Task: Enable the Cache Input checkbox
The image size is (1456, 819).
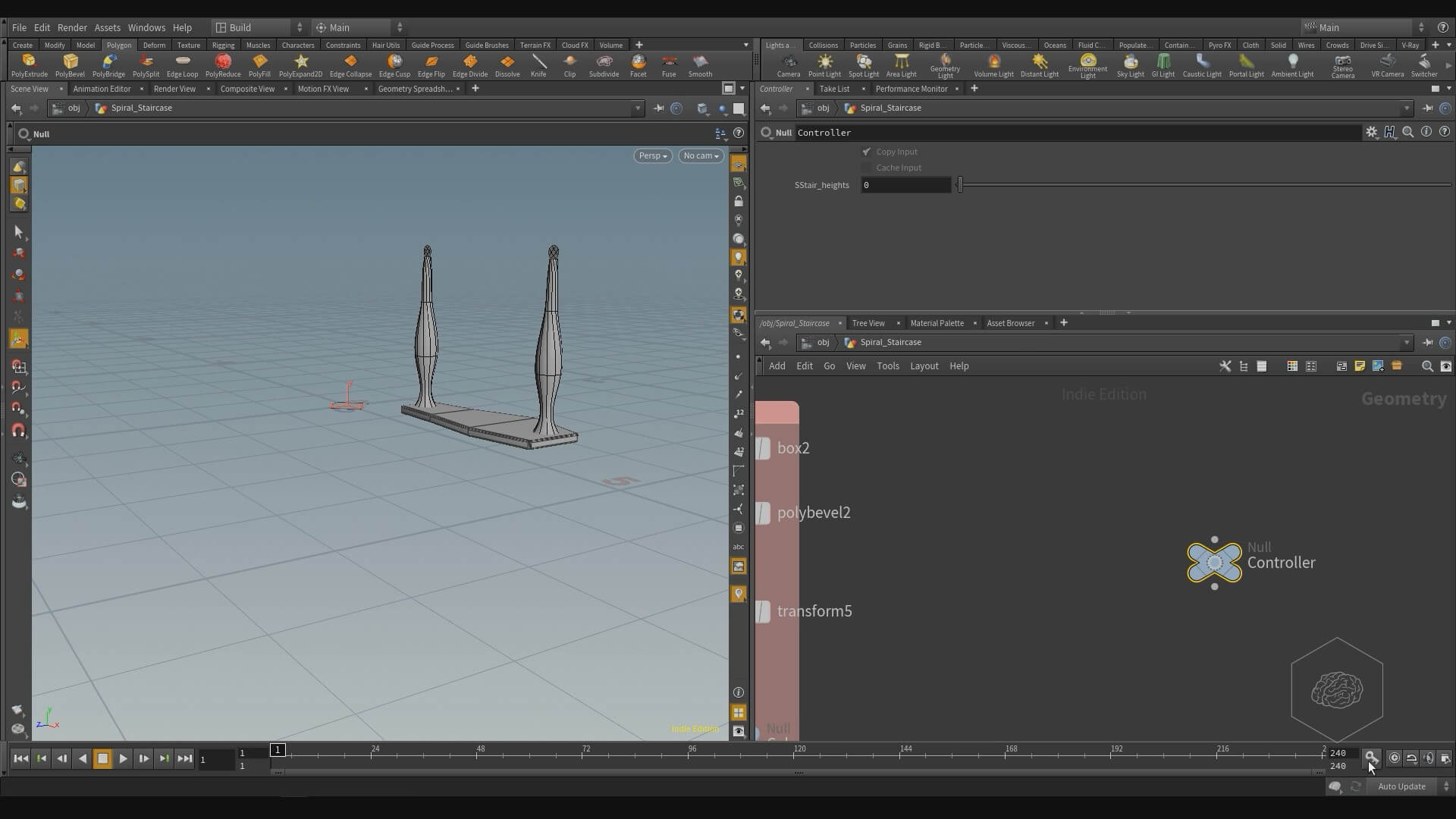Action: 867,168
